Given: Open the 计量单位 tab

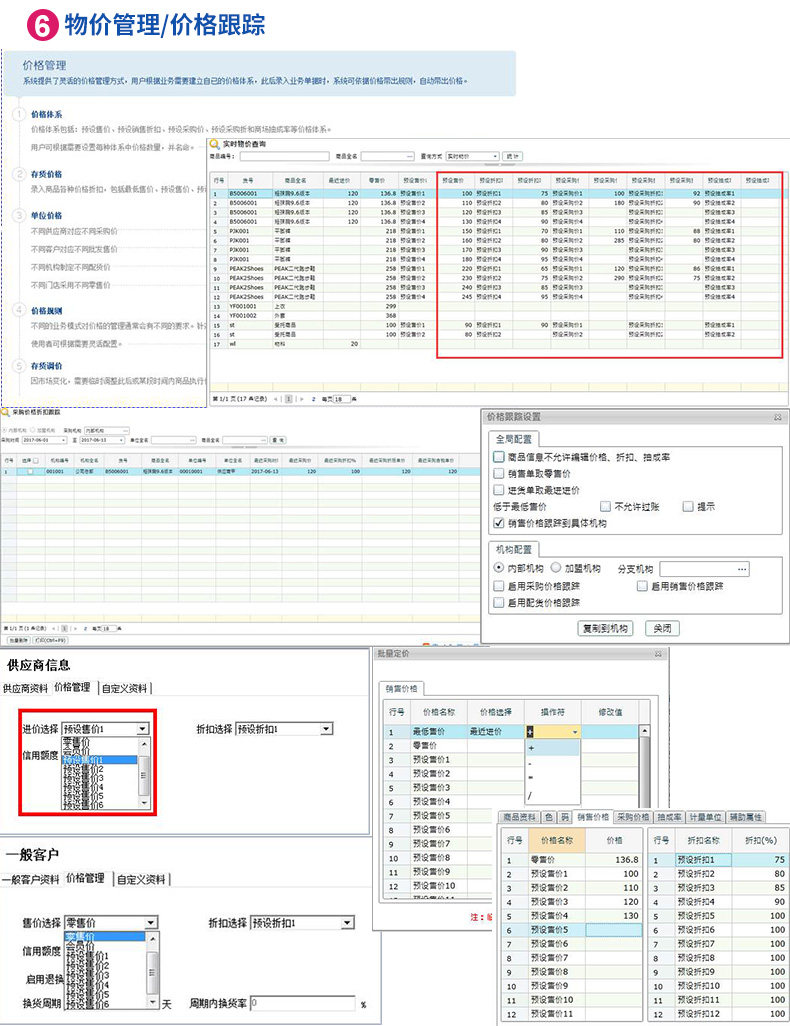Looking at the screenshot, I should 706,817.
